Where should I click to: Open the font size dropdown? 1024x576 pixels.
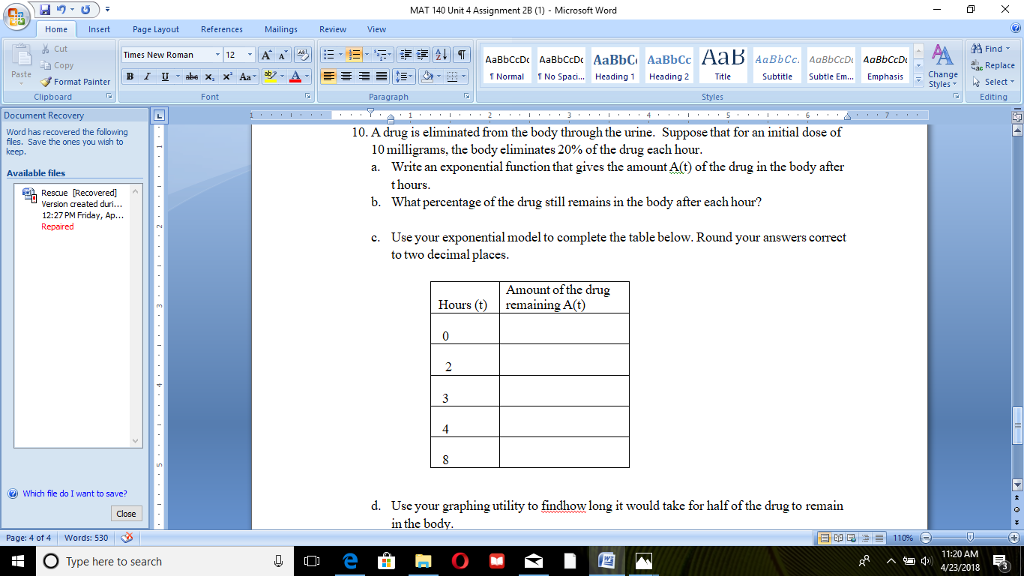tap(249, 55)
